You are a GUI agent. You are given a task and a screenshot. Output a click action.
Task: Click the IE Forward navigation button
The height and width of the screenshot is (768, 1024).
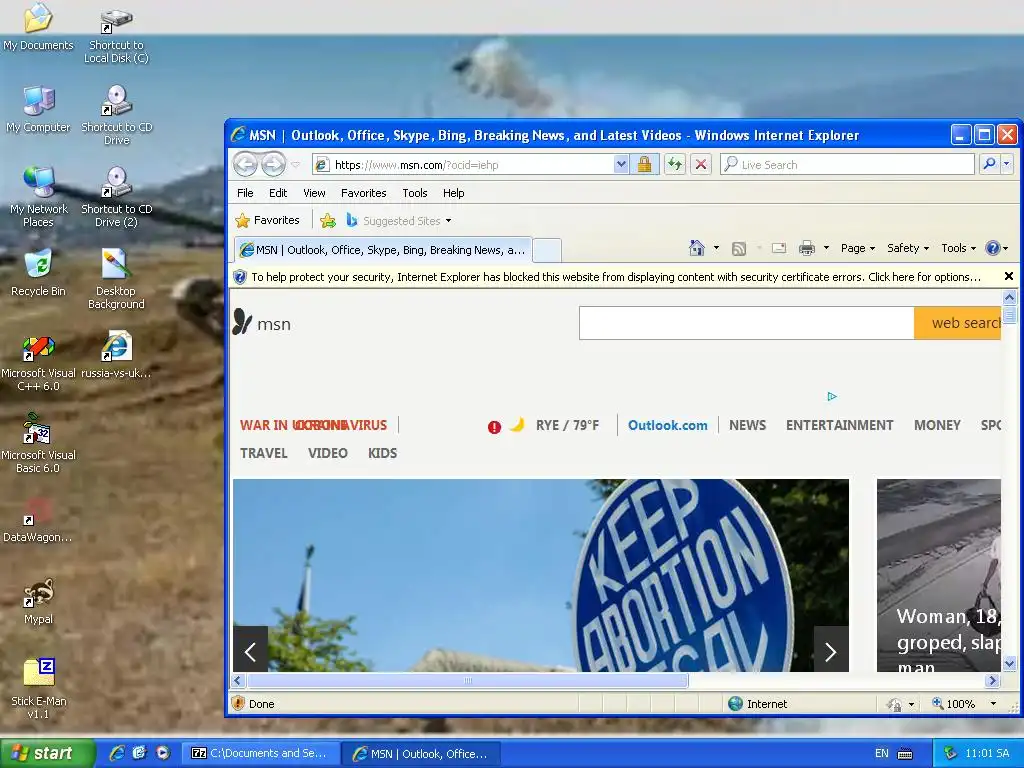(x=273, y=165)
